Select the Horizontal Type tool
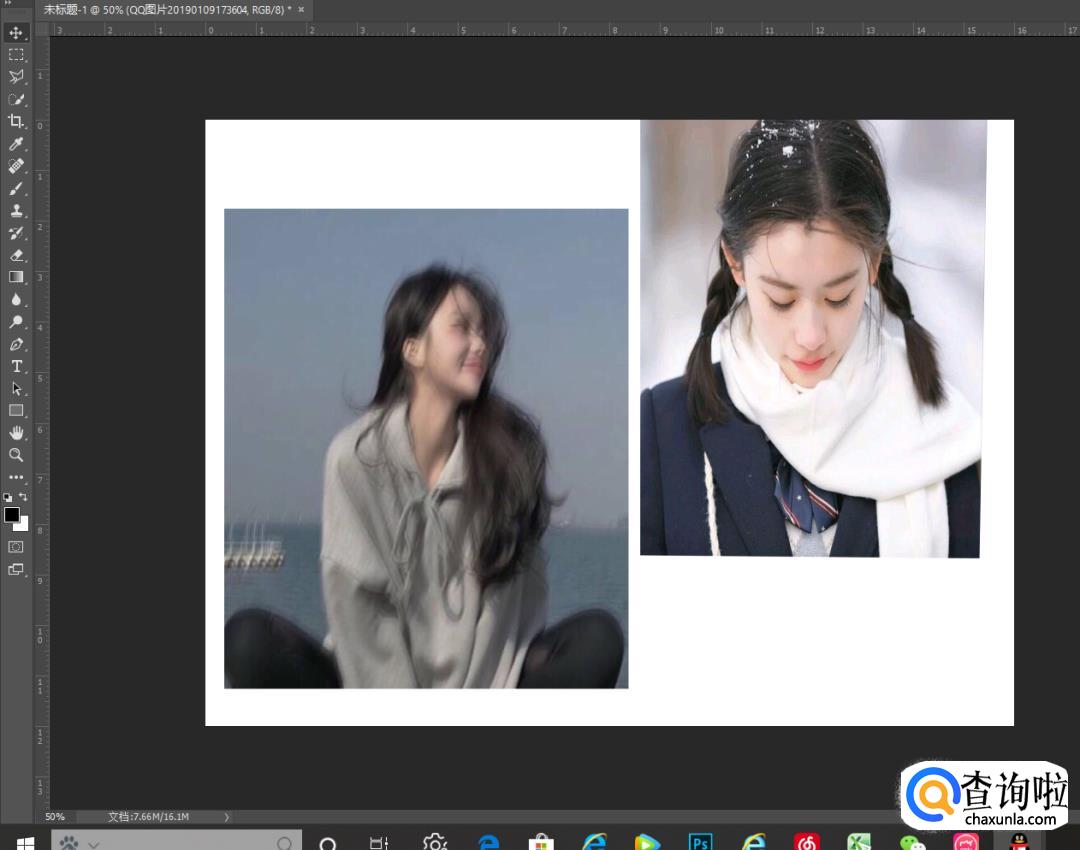Viewport: 1080px width, 850px height. pyautogui.click(x=16, y=366)
